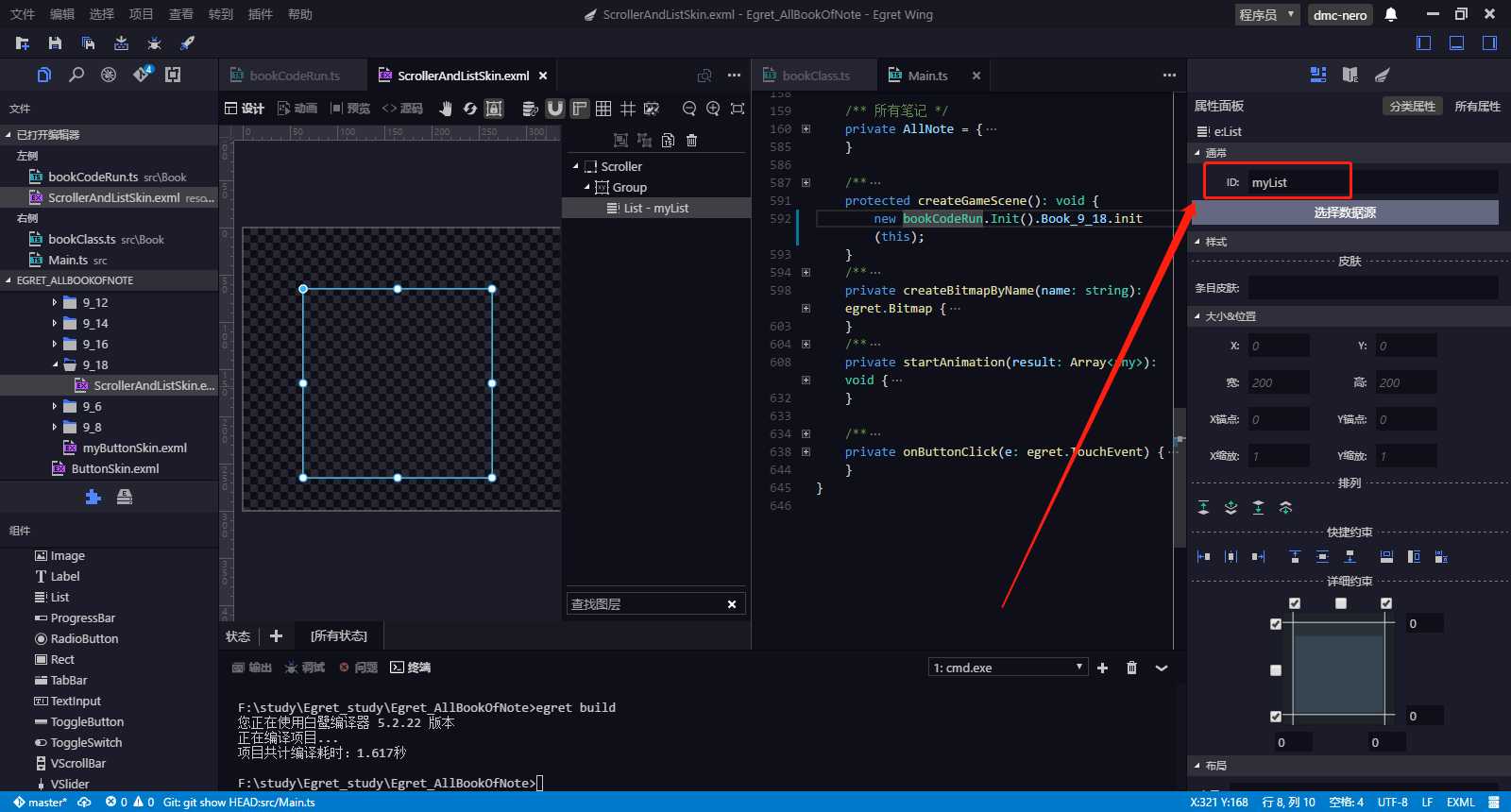The height and width of the screenshot is (812, 1511).
Task: Select List - myList in layer tree
Action: 656,208
